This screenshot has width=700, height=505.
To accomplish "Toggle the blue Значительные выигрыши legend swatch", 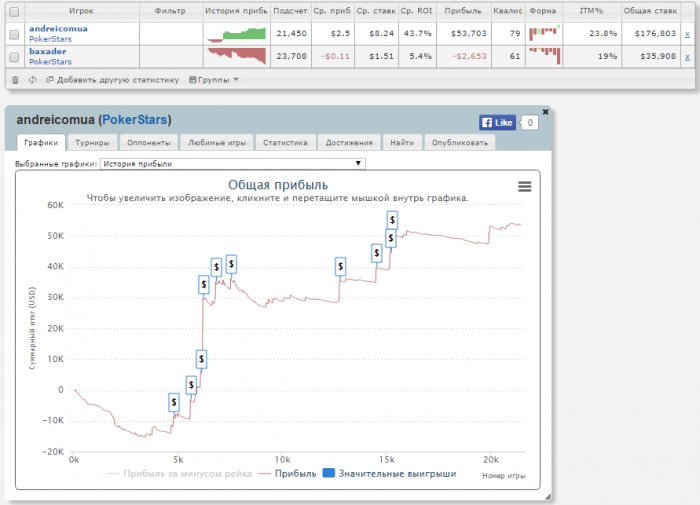I will (327, 473).
